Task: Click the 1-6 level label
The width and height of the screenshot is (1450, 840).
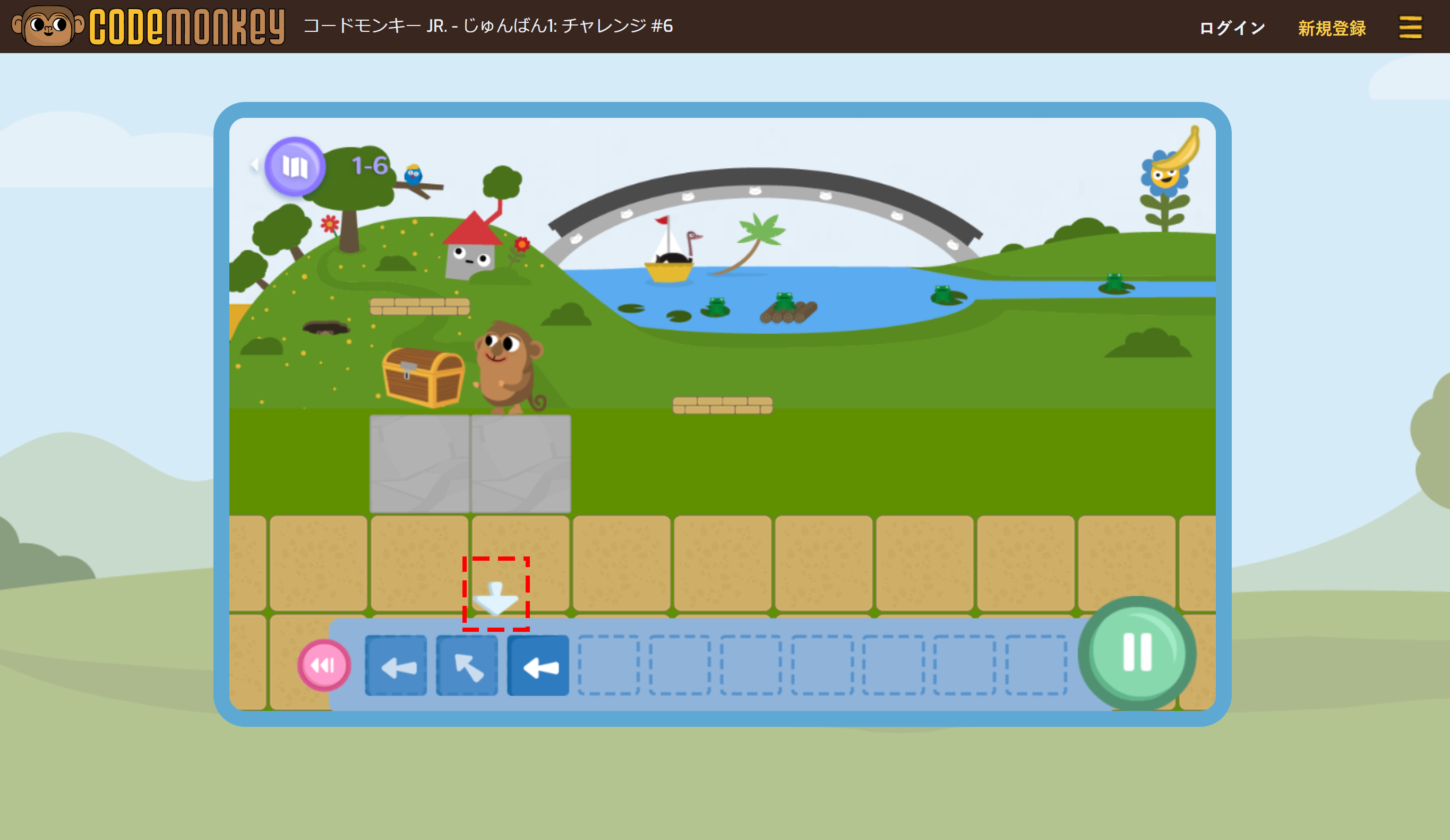Action: click(x=370, y=166)
